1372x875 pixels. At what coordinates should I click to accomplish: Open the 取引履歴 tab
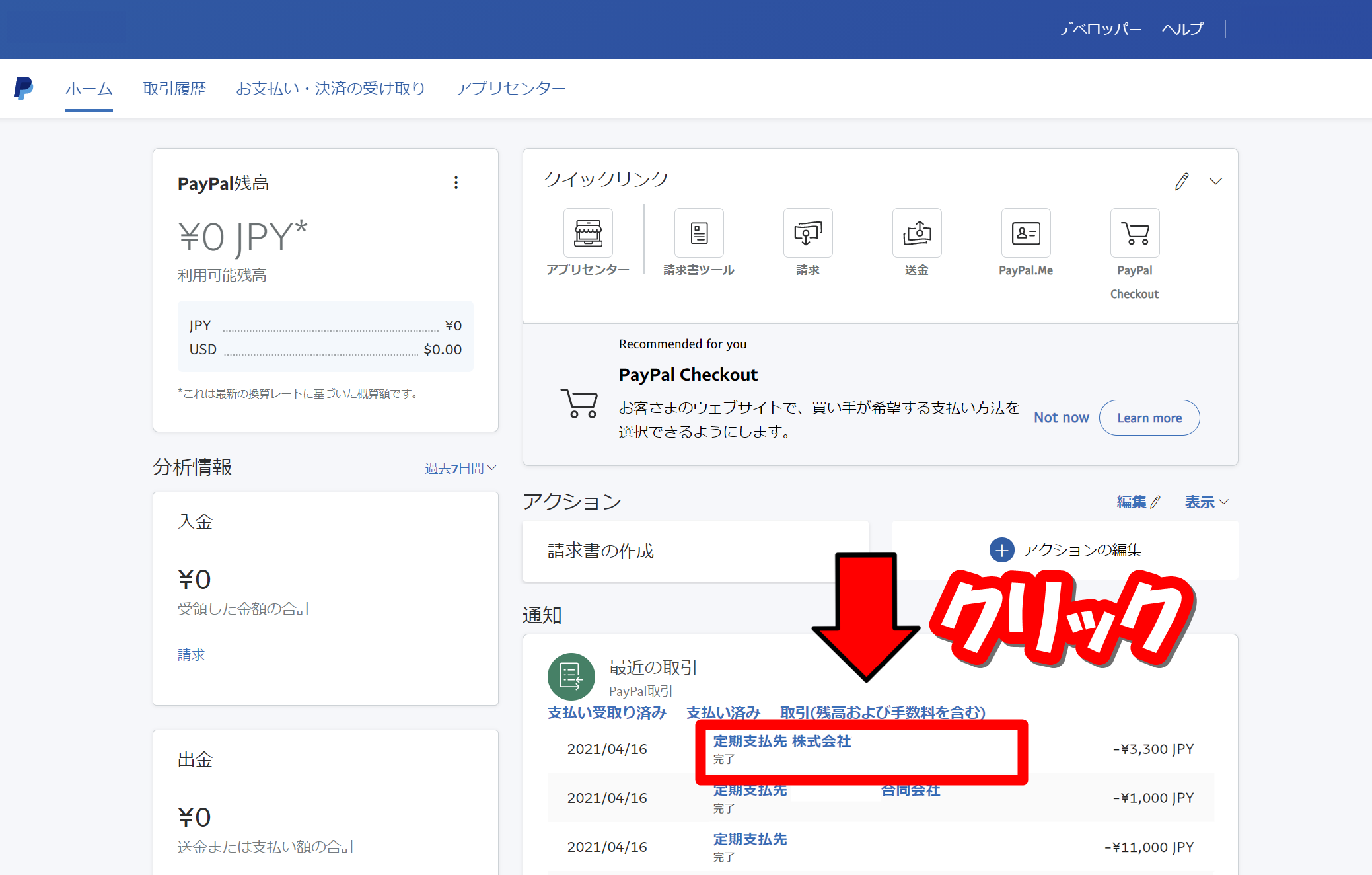point(174,88)
